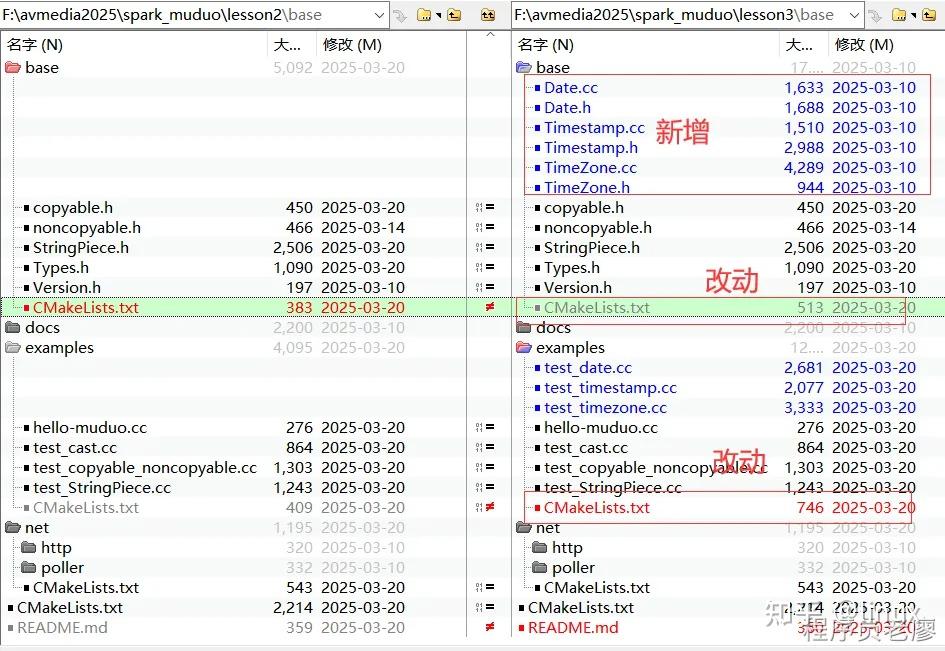Click the up-one-level icon on right toolbar
This screenshot has width=945, height=651.
point(930,14)
